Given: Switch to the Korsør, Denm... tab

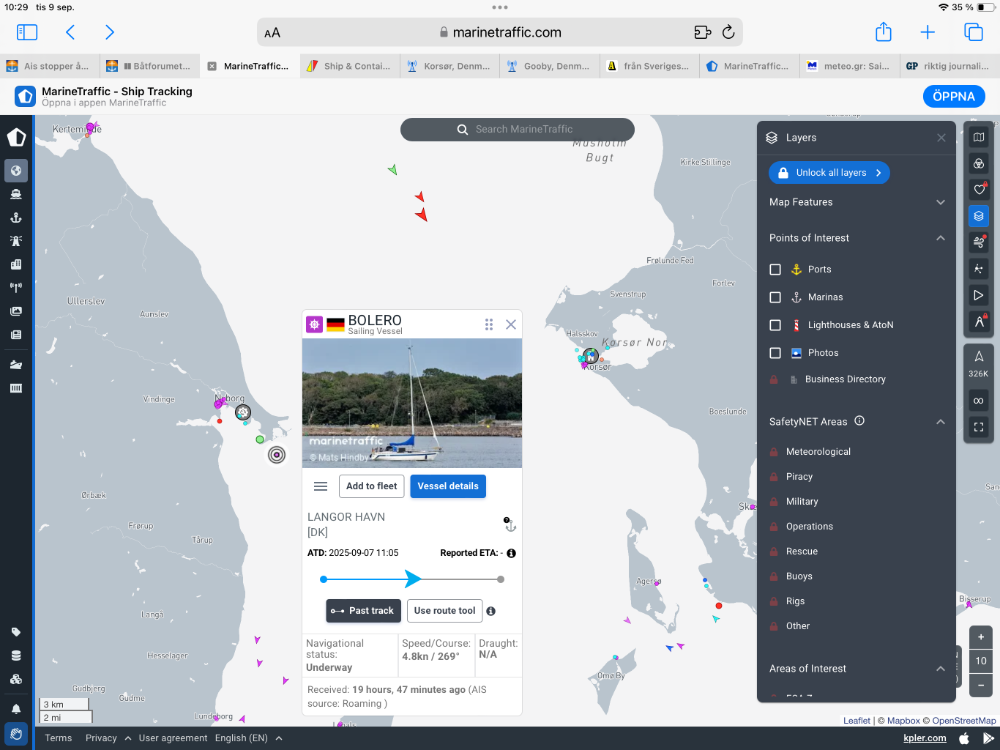Looking at the screenshot, I should click(x=450, y=66).
